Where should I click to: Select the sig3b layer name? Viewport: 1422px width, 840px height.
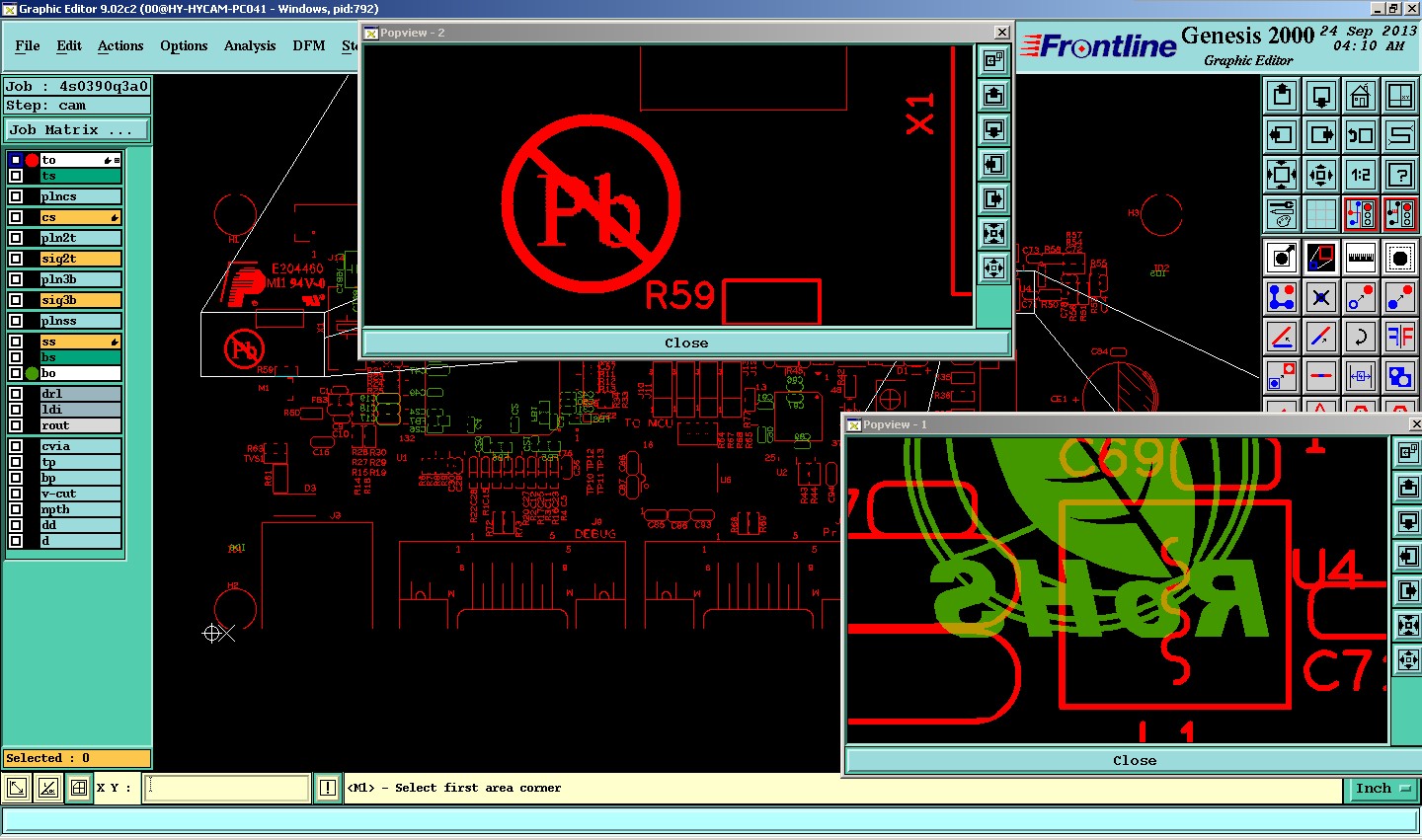(80, 300)
